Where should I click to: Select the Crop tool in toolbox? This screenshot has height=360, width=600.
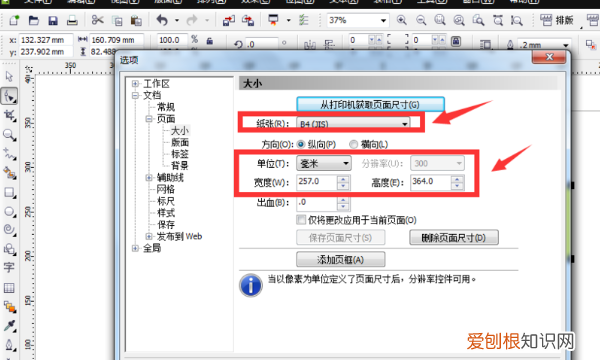tap(9, 116)
